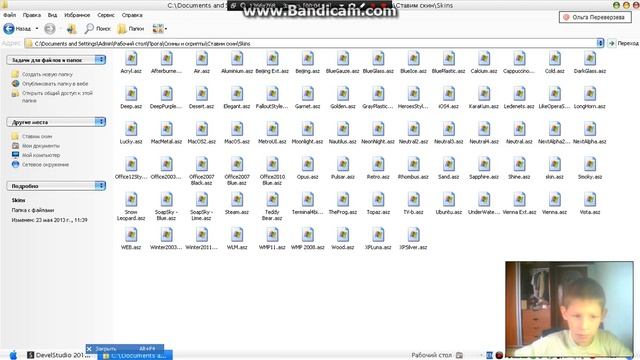Select the WEB.asz file
This screenshot has height=360, width=640.
(131, 239)
